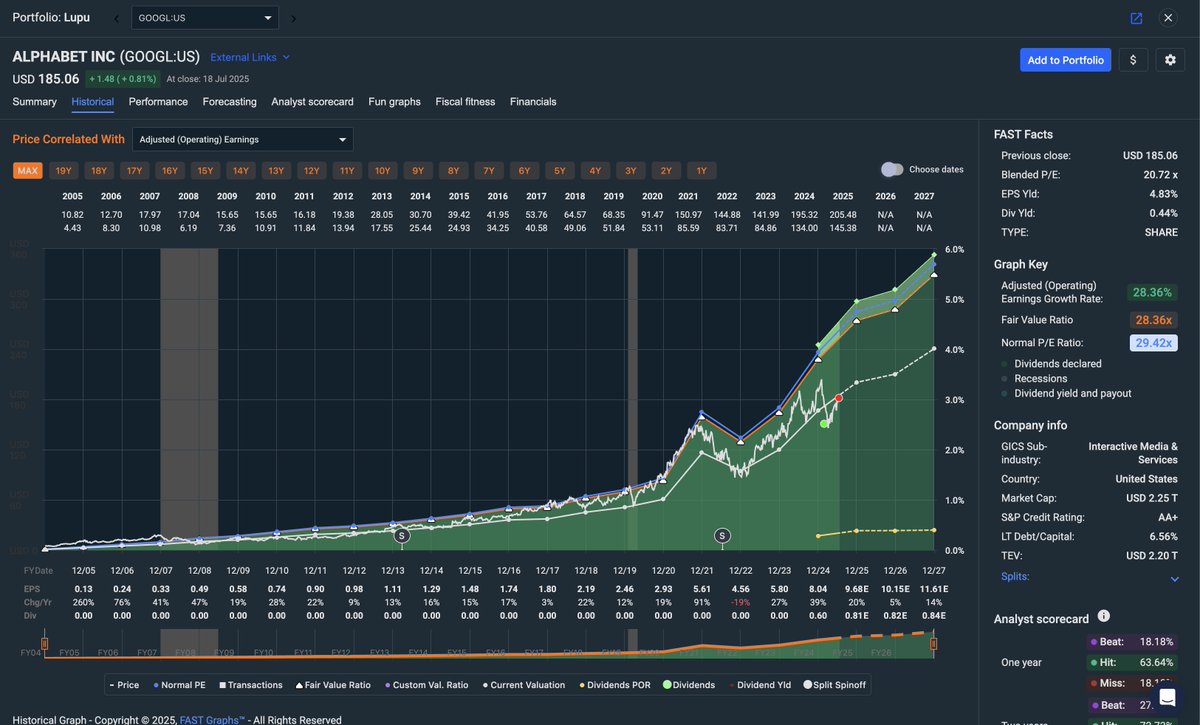Select the 10Y time range

(x=382, y=171)
